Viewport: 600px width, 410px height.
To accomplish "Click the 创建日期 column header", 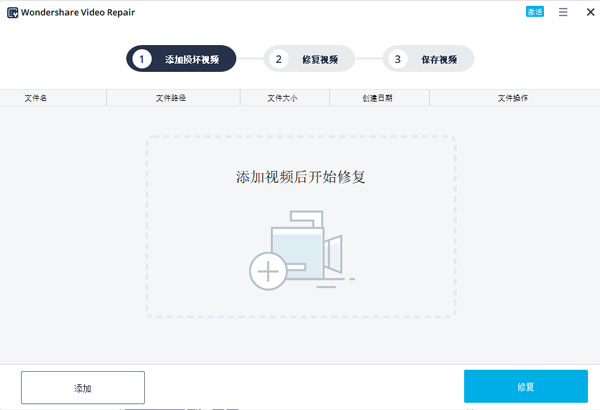I will click(x=377, y=98).
